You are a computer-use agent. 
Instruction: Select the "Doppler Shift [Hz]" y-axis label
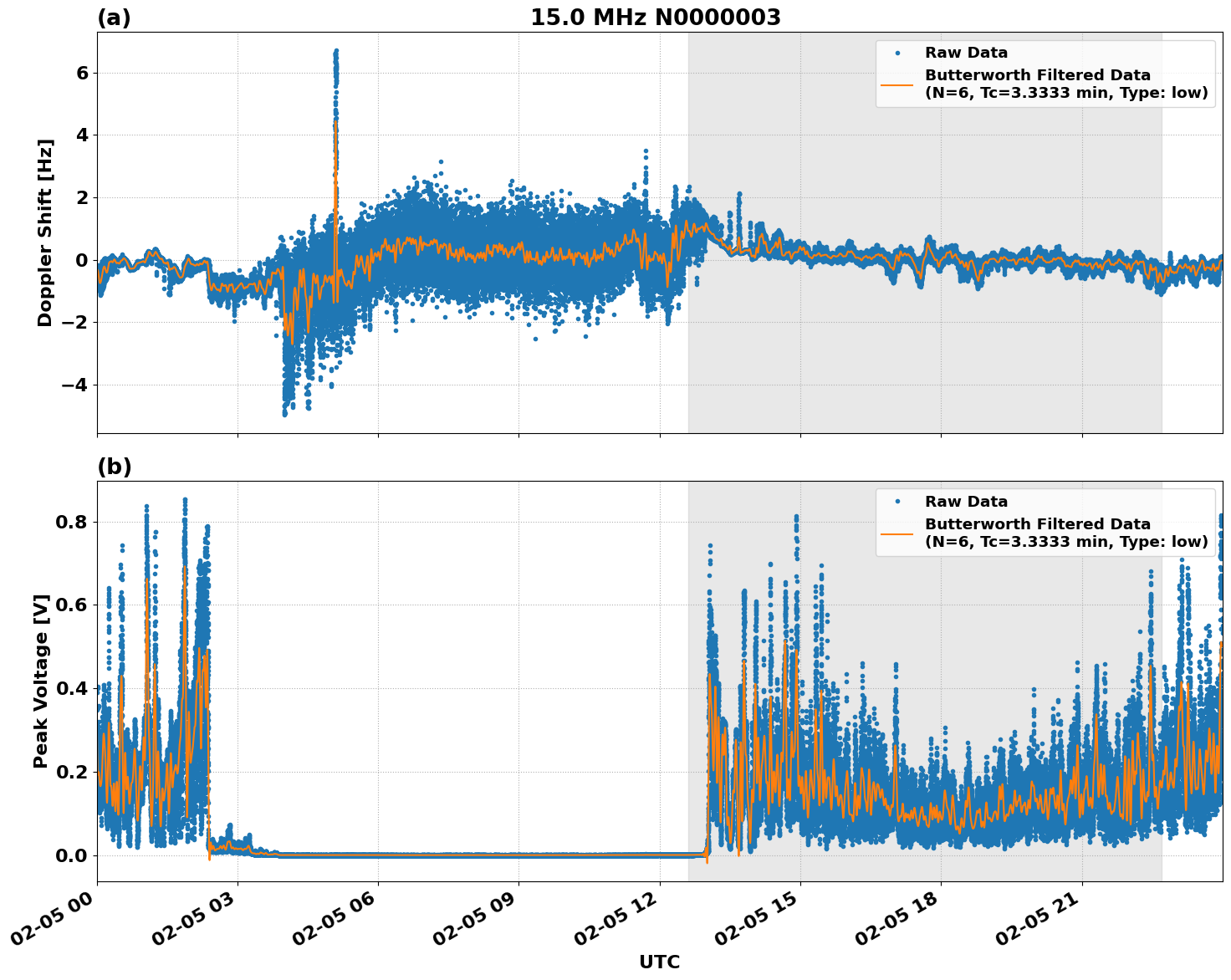tap(45, 232)
